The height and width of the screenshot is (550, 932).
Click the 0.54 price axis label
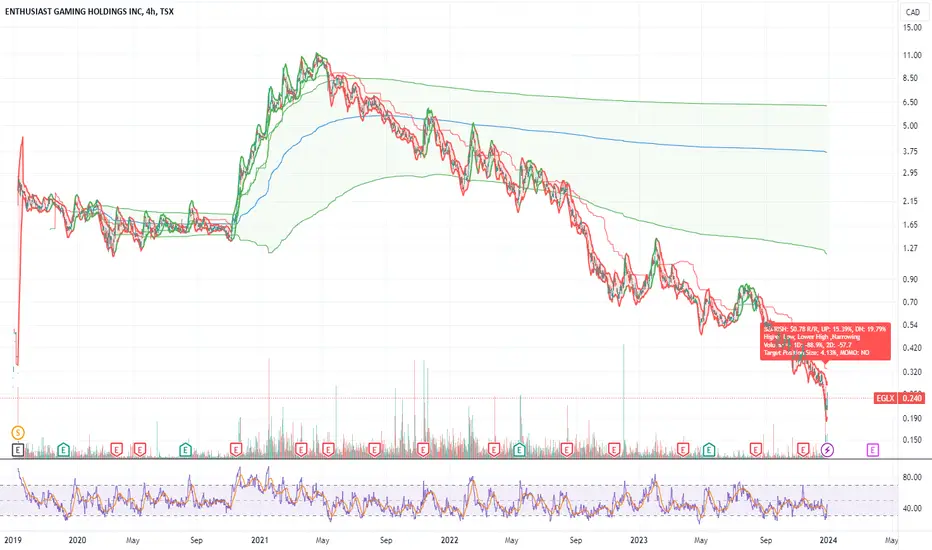[x=910, y=325]
